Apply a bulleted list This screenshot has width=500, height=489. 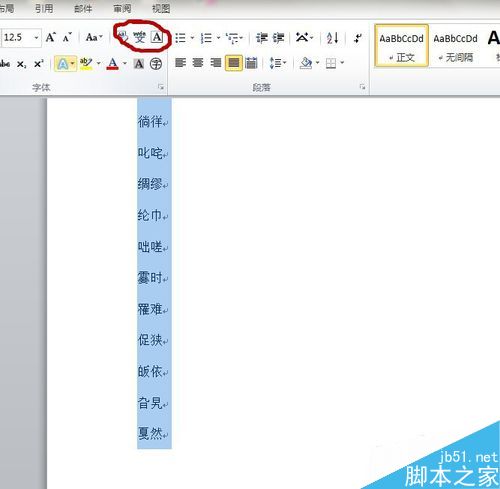(x=180, y=38)
